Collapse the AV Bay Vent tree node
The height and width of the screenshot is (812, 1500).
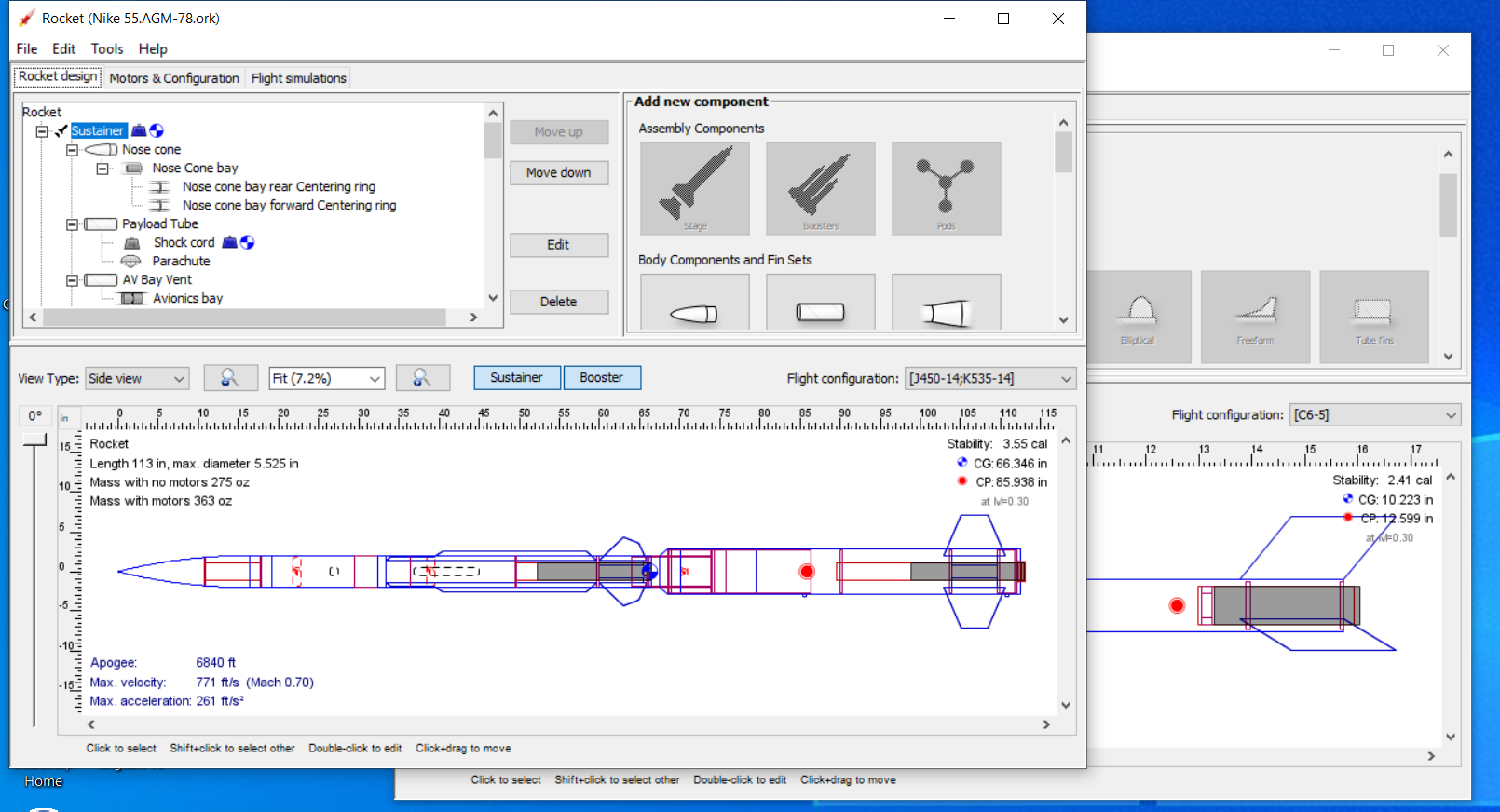72,280
